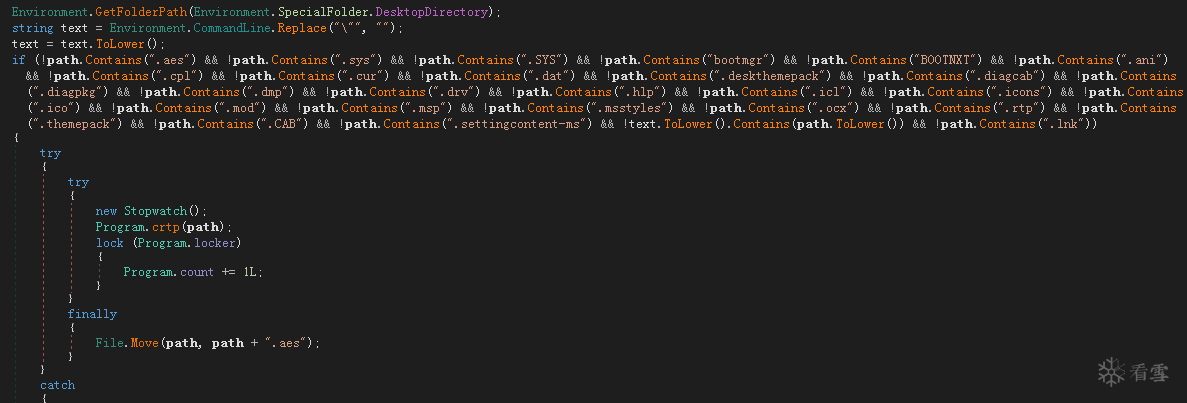Select the Stopwatch class name
Screen dimensions: 1187x403
(155, 211)
